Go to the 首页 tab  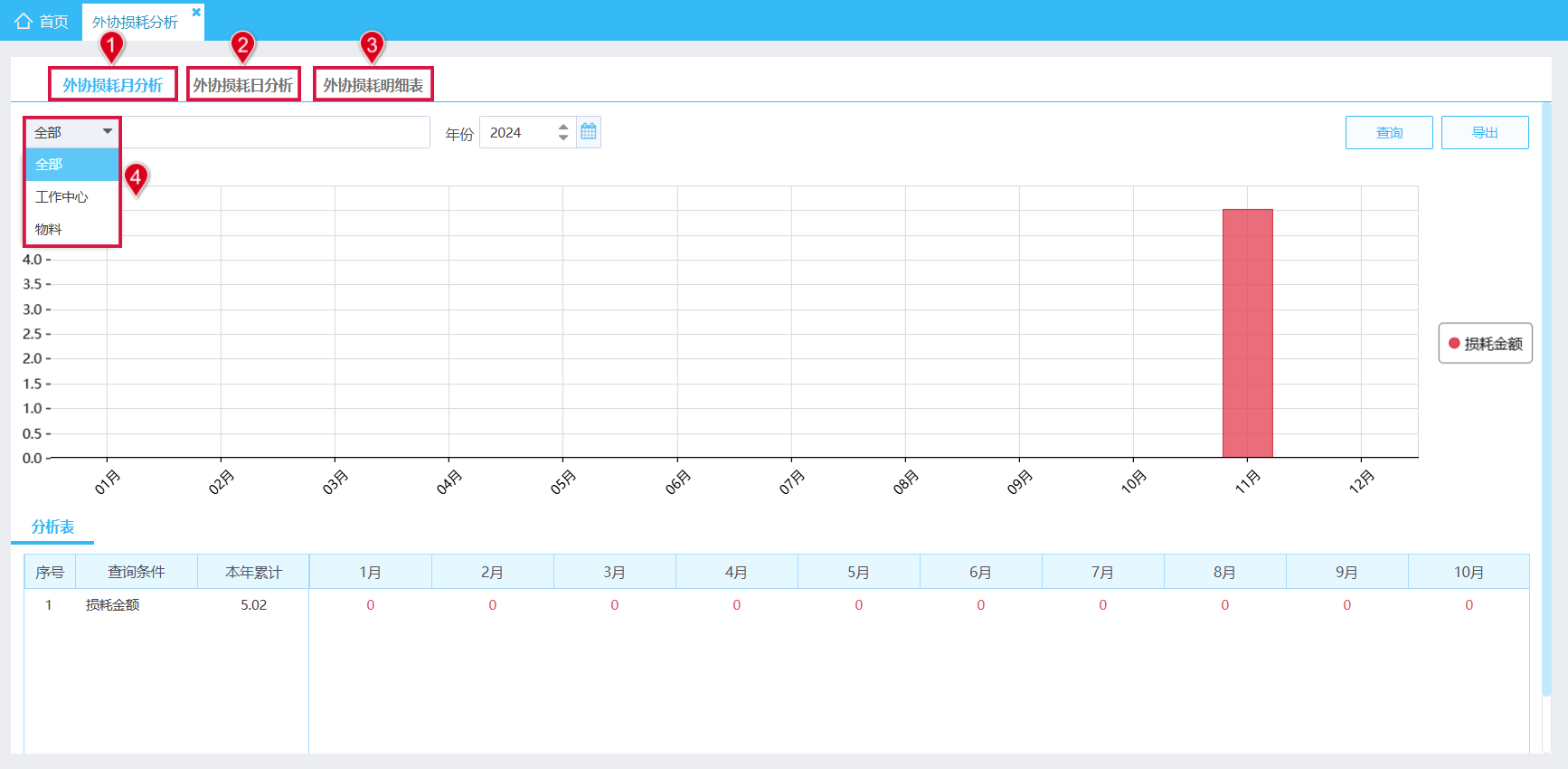(x=42, y=21)
